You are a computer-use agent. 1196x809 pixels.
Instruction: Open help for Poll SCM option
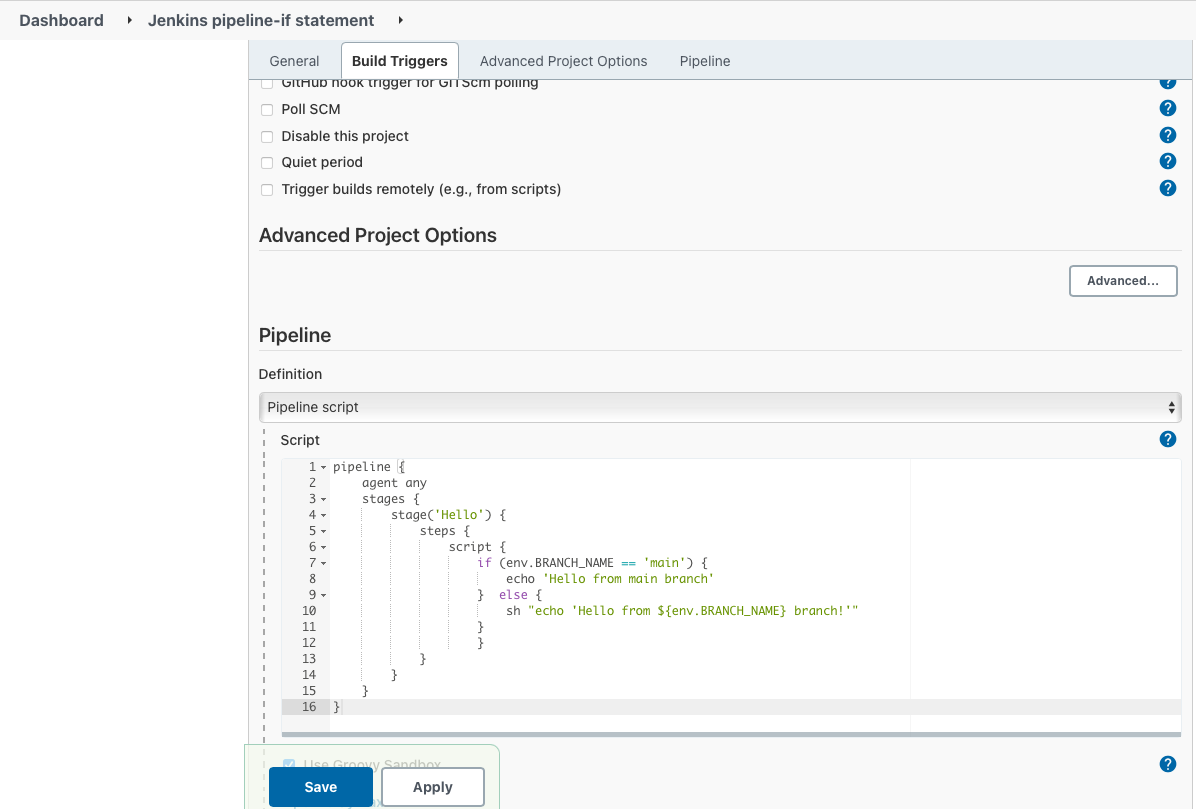point(1167,109)
